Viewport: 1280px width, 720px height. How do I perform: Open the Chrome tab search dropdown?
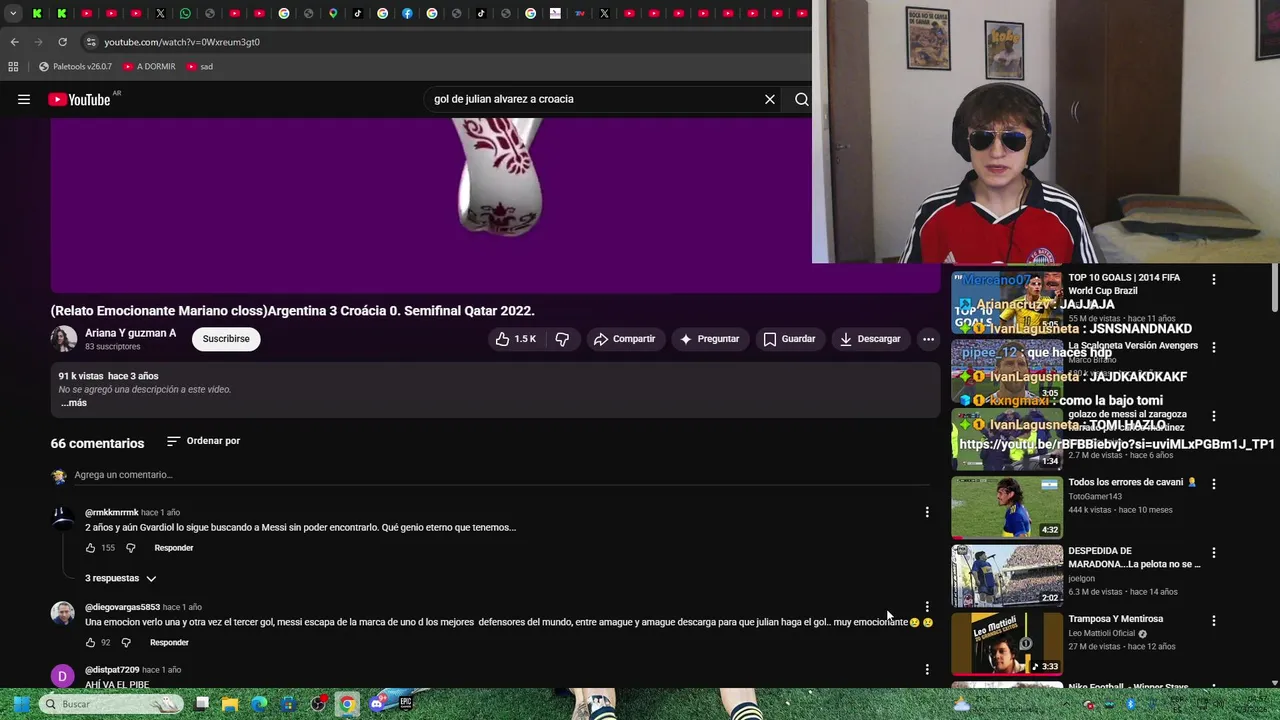[13, 13]
